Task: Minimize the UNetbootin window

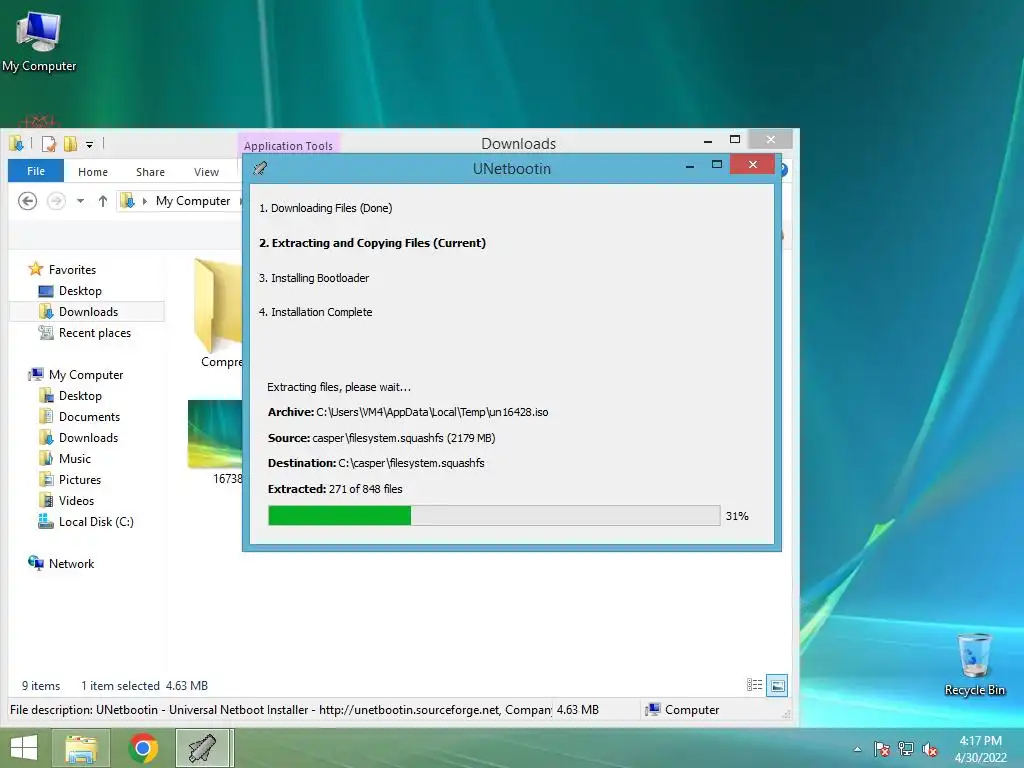Action: (x=690, y=165)
